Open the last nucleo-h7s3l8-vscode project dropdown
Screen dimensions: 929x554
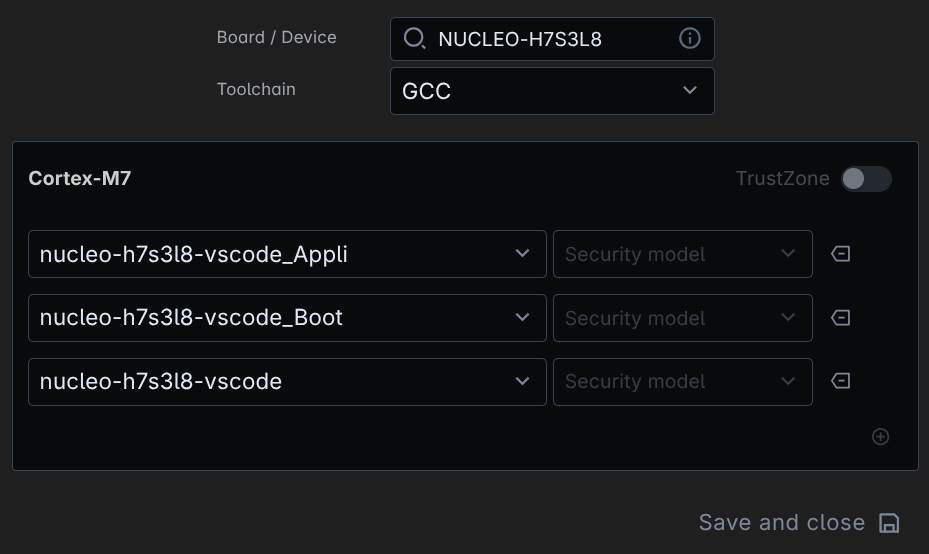coord(287,381)
